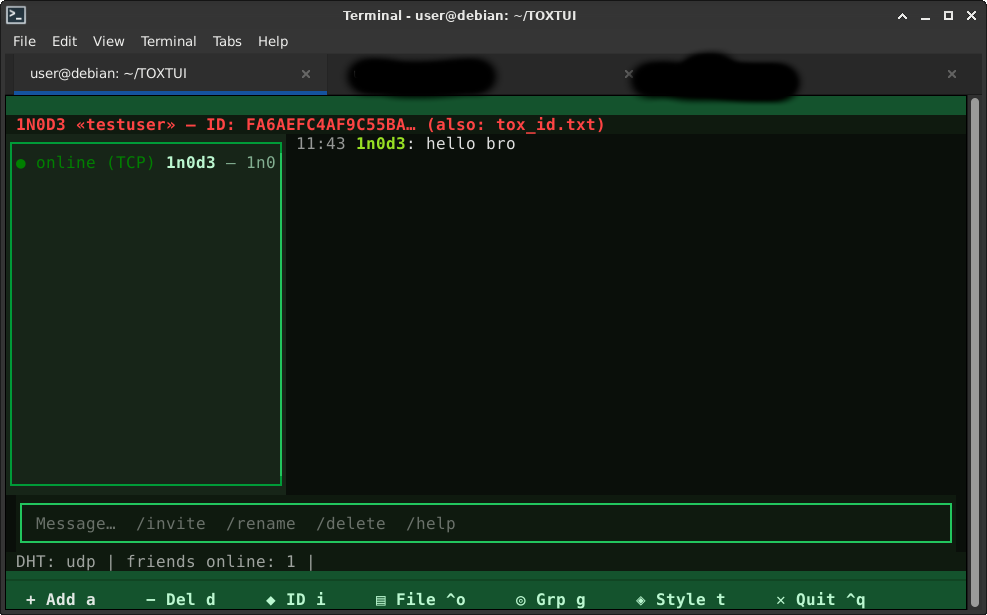
Task: Open the Edit menu
Action: [64, 42]
